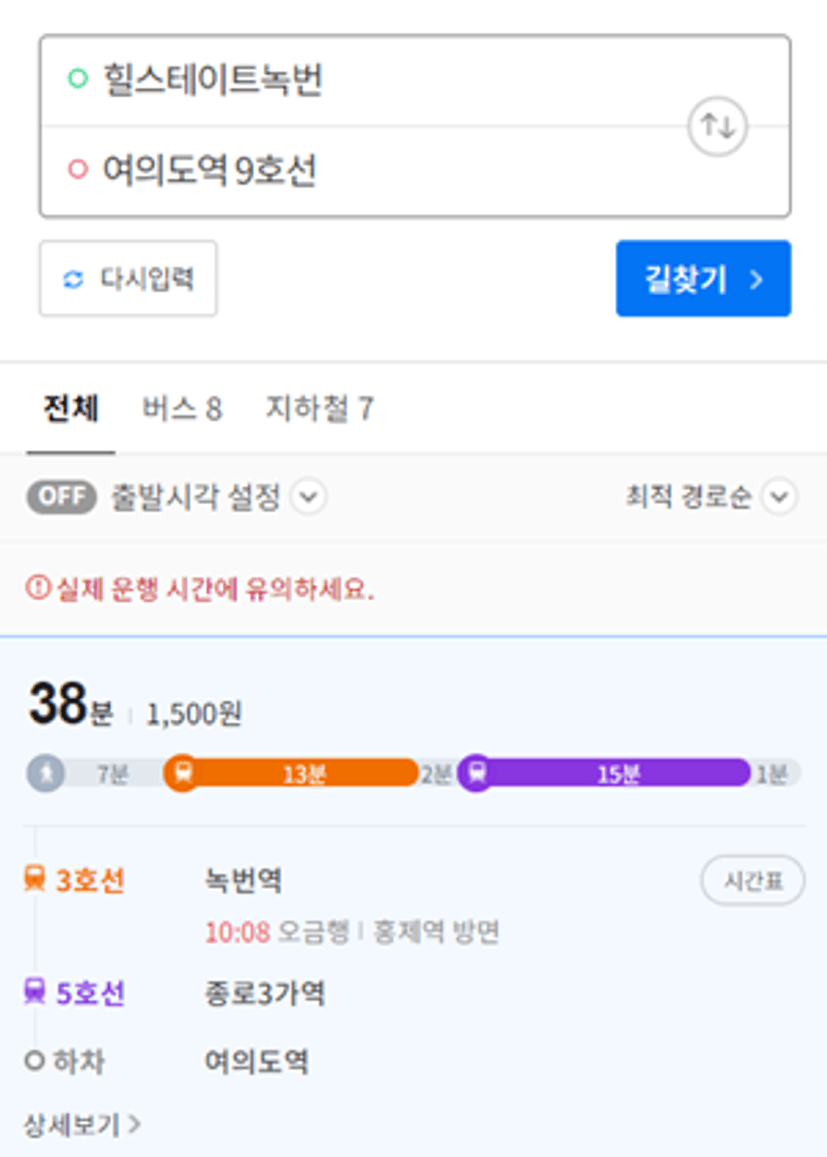Toggle the OFF departure time switch
This screenshot has height=1157, width=827.
62,497
